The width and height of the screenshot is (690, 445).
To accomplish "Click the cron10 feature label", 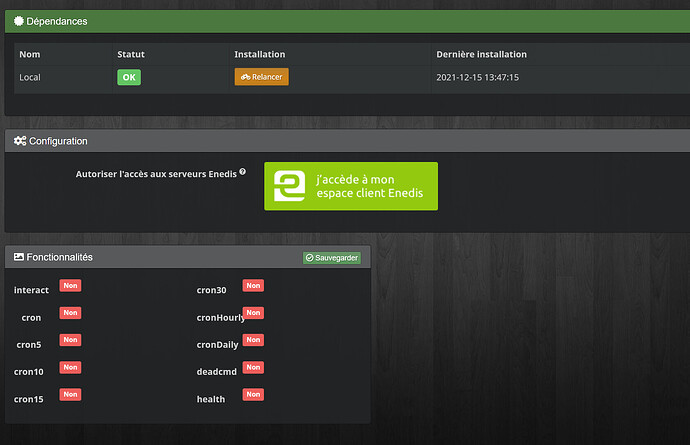I will coord(29,372).
